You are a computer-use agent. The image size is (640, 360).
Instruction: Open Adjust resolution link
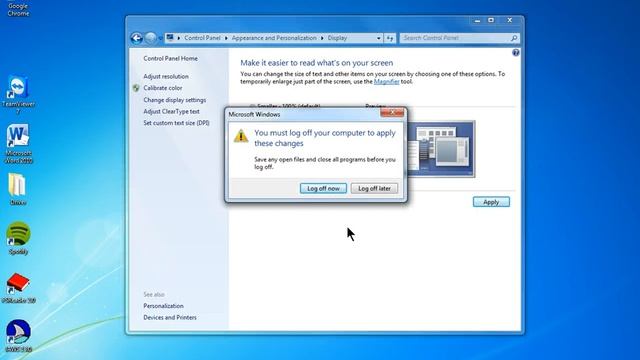coord(166,76)
